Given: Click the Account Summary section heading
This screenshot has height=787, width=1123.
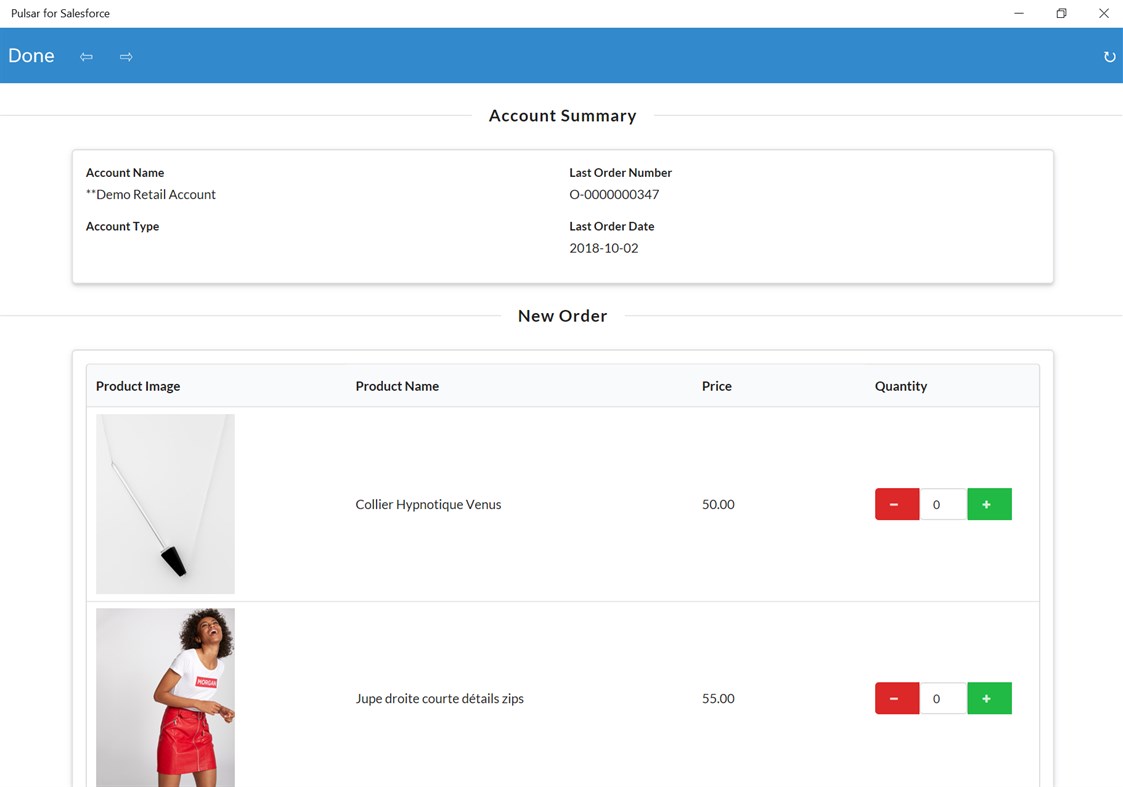Looking at the screenshot, I should tap(562, 115).
